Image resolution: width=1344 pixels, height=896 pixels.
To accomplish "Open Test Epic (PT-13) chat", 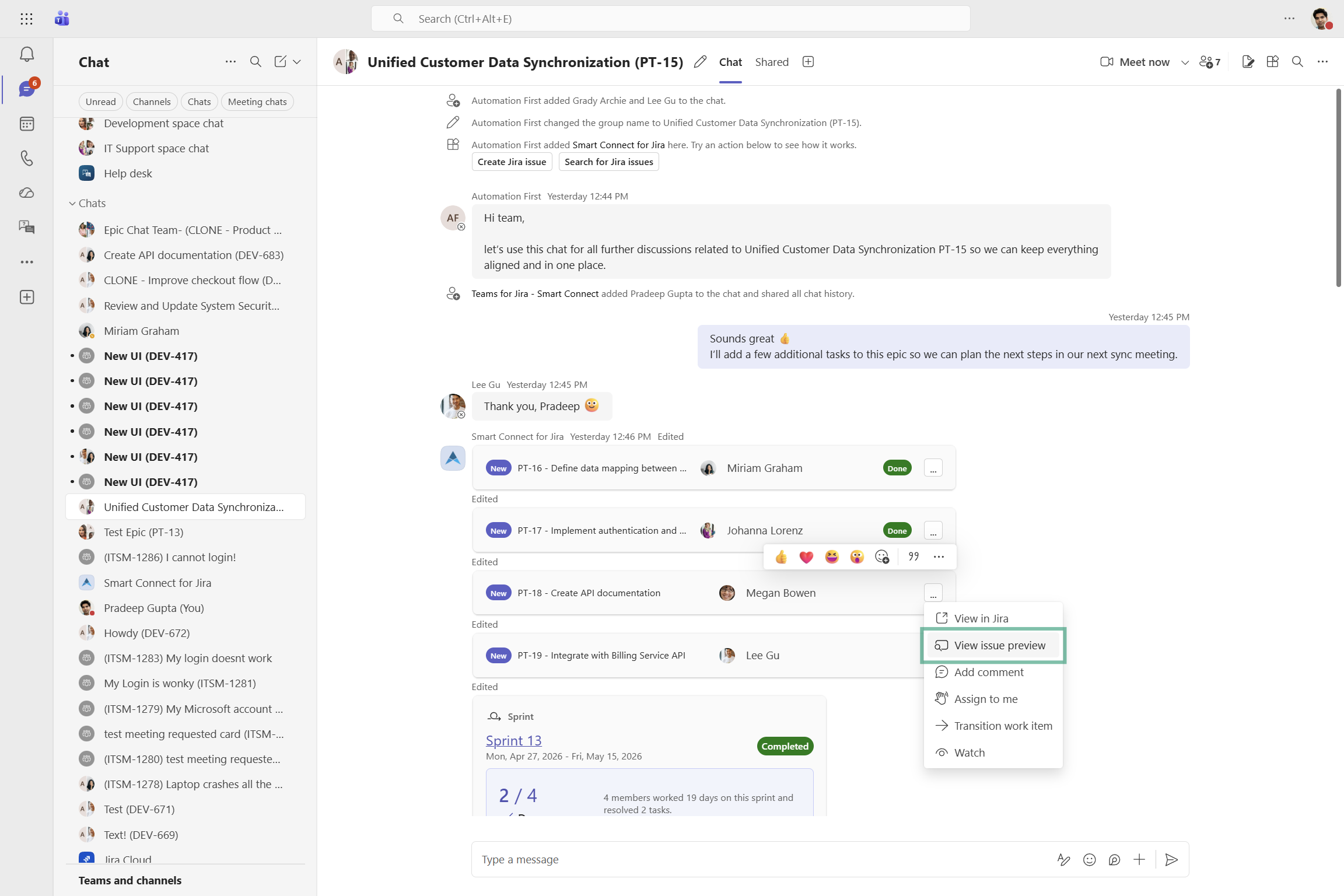I will point(185,532).
